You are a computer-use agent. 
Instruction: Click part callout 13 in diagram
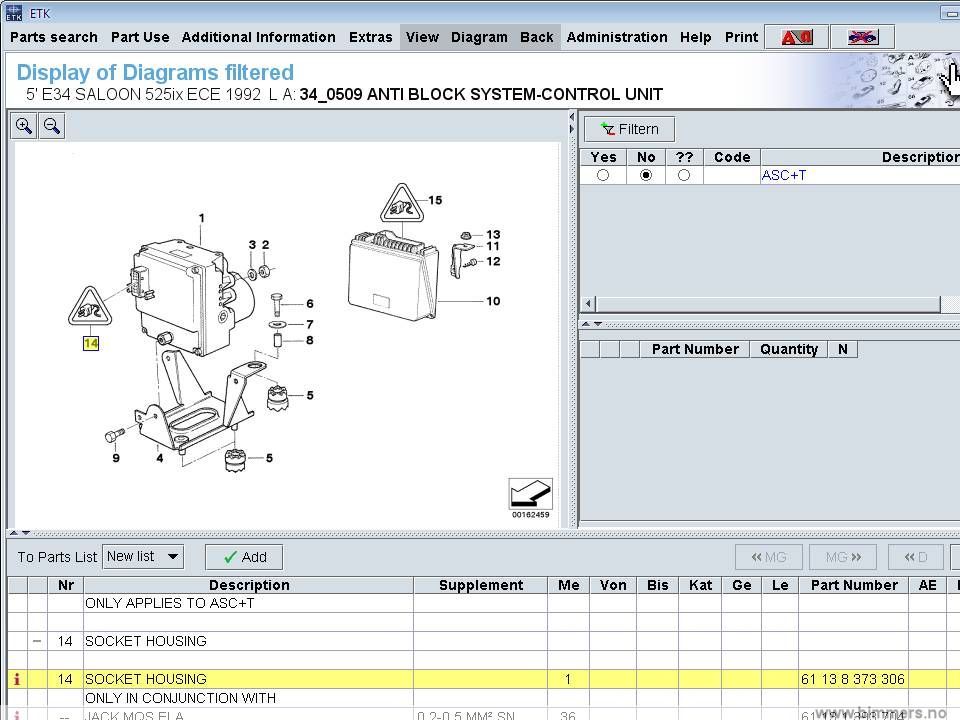pos(493,234)
